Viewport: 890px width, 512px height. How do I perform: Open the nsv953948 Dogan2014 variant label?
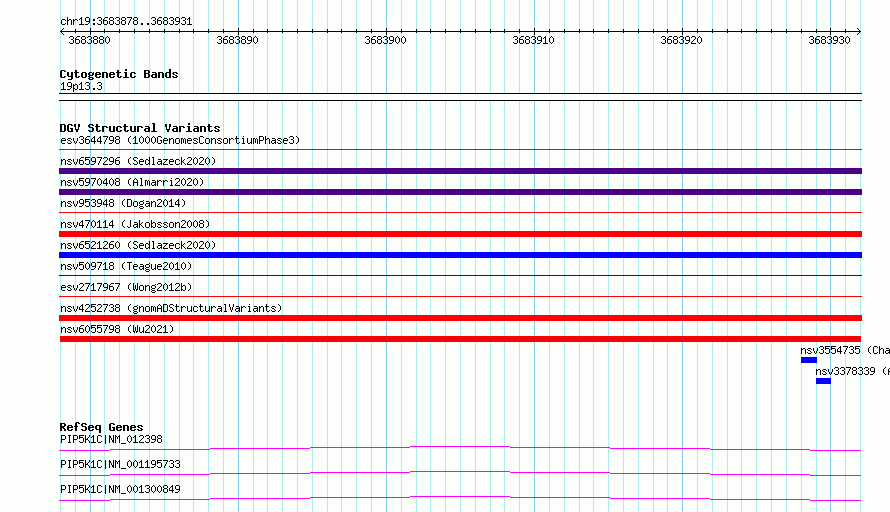123,203
